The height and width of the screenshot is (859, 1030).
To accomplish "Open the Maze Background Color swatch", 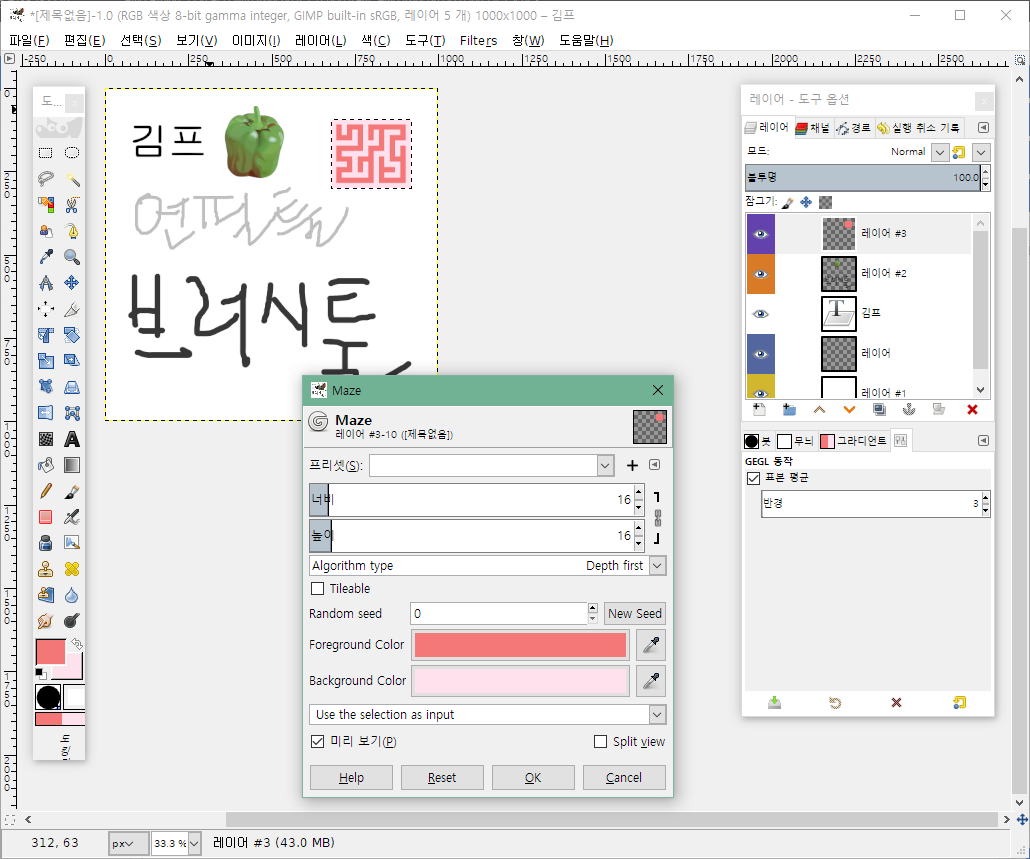I will coord(520,681).
